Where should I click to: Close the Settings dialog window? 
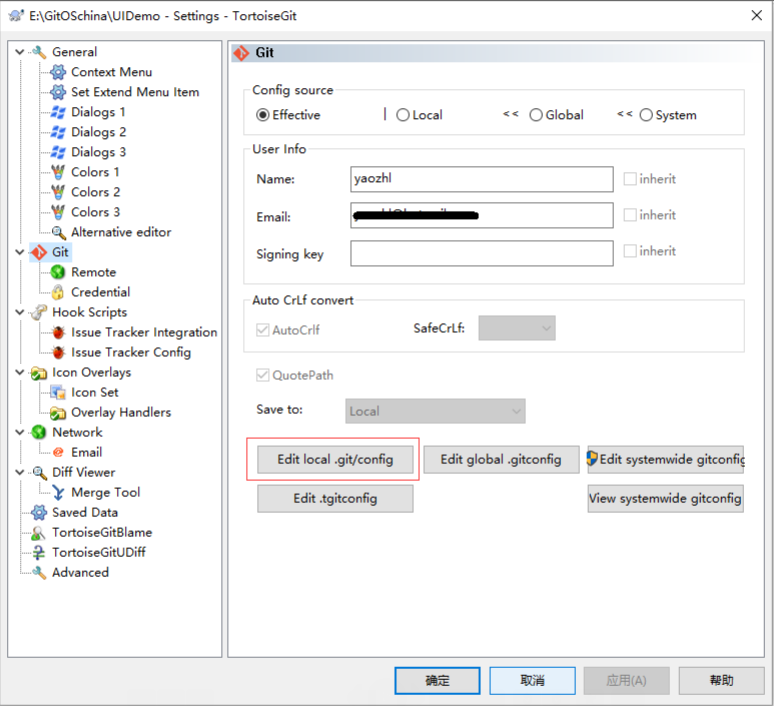point(757,15)
